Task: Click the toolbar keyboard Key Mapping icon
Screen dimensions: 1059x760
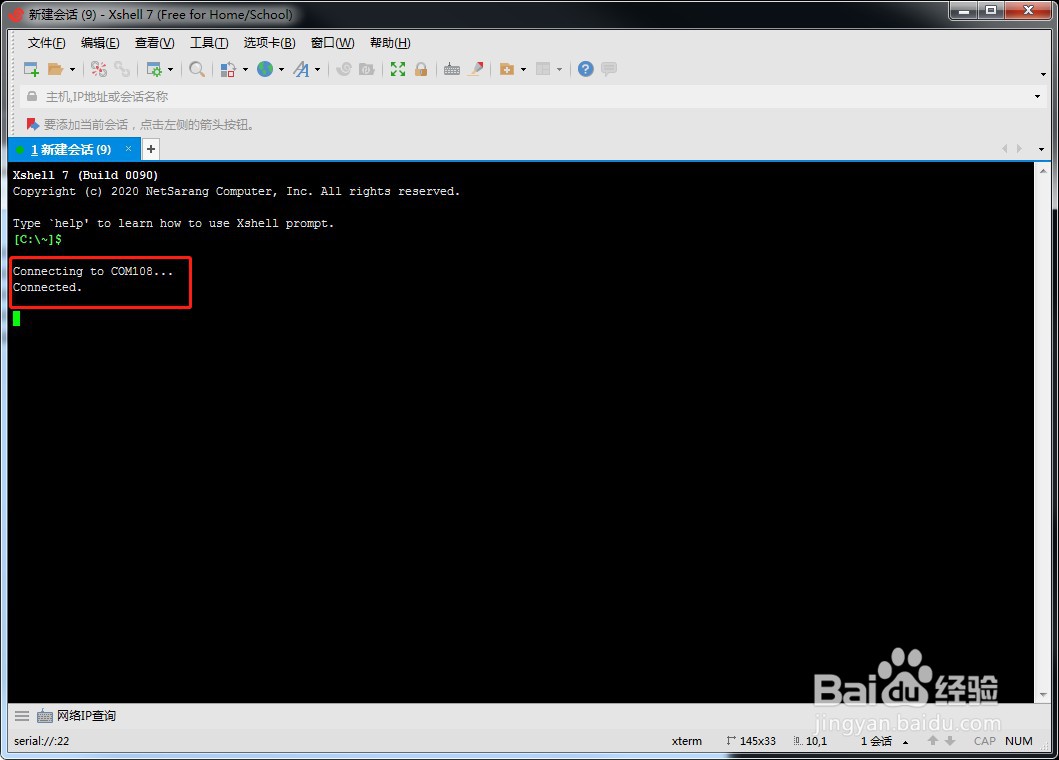Action: 452,69
